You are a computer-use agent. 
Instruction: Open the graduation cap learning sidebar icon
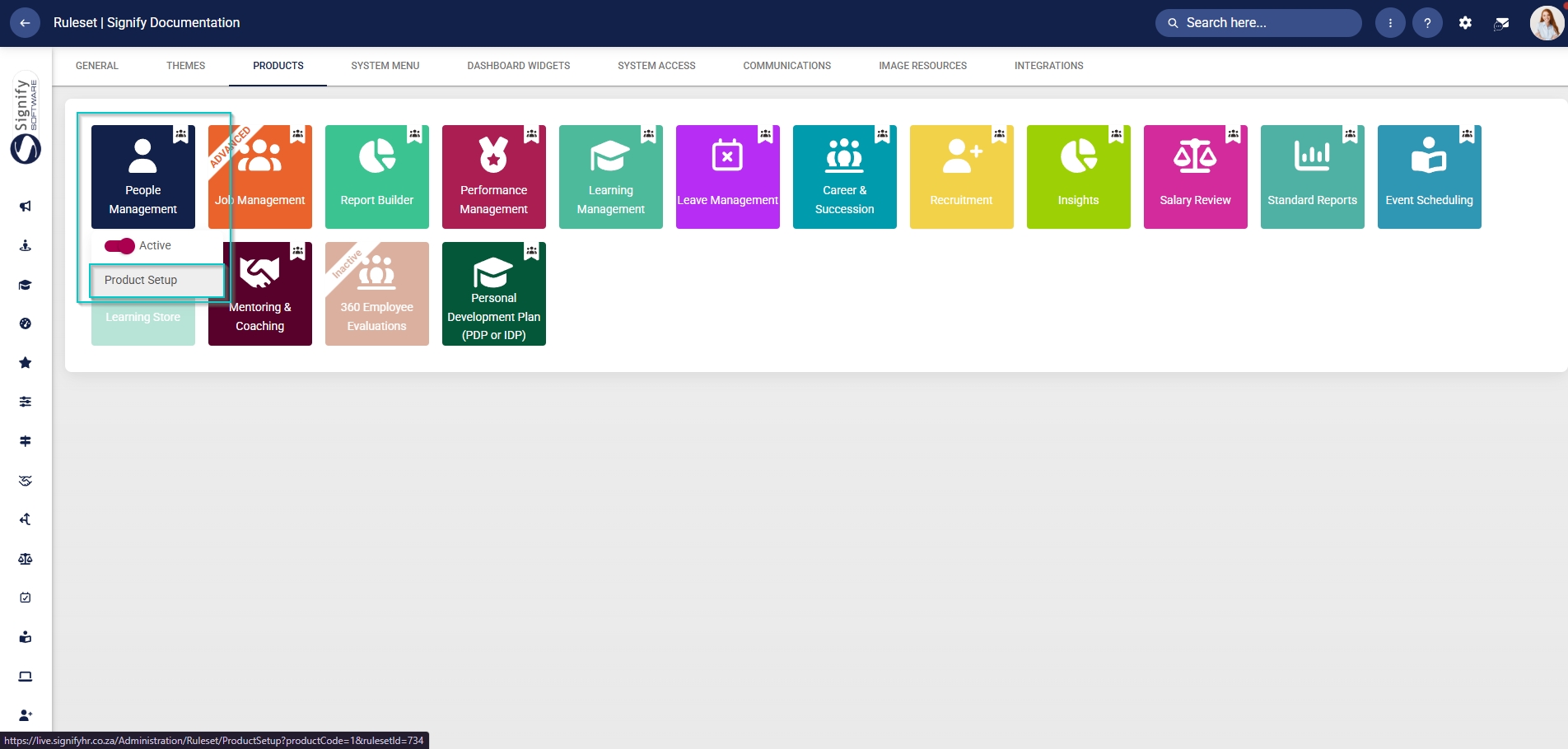pyautogui.click(x=26, y=285)
